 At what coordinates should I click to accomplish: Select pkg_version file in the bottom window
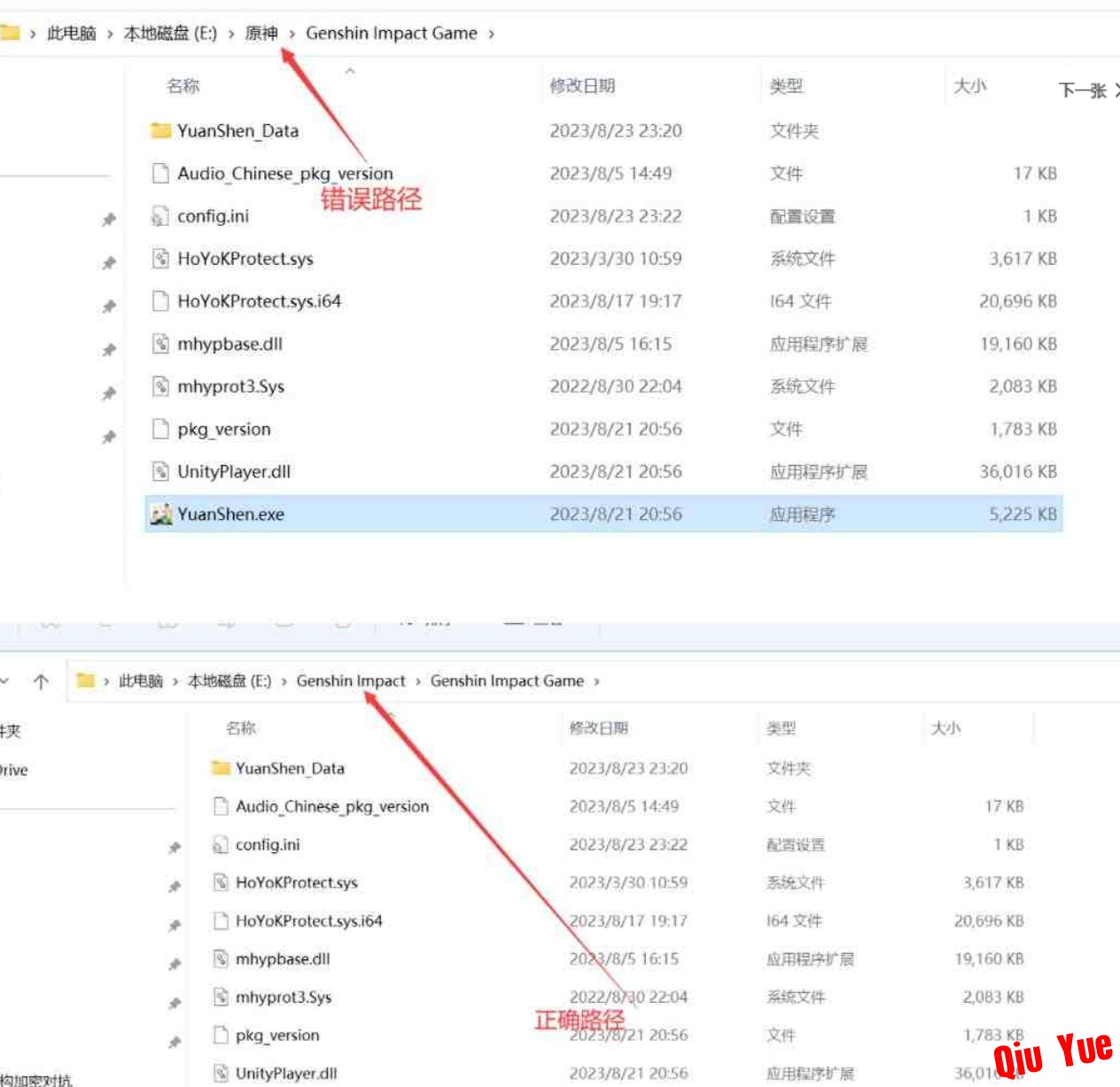(276, 1035)
